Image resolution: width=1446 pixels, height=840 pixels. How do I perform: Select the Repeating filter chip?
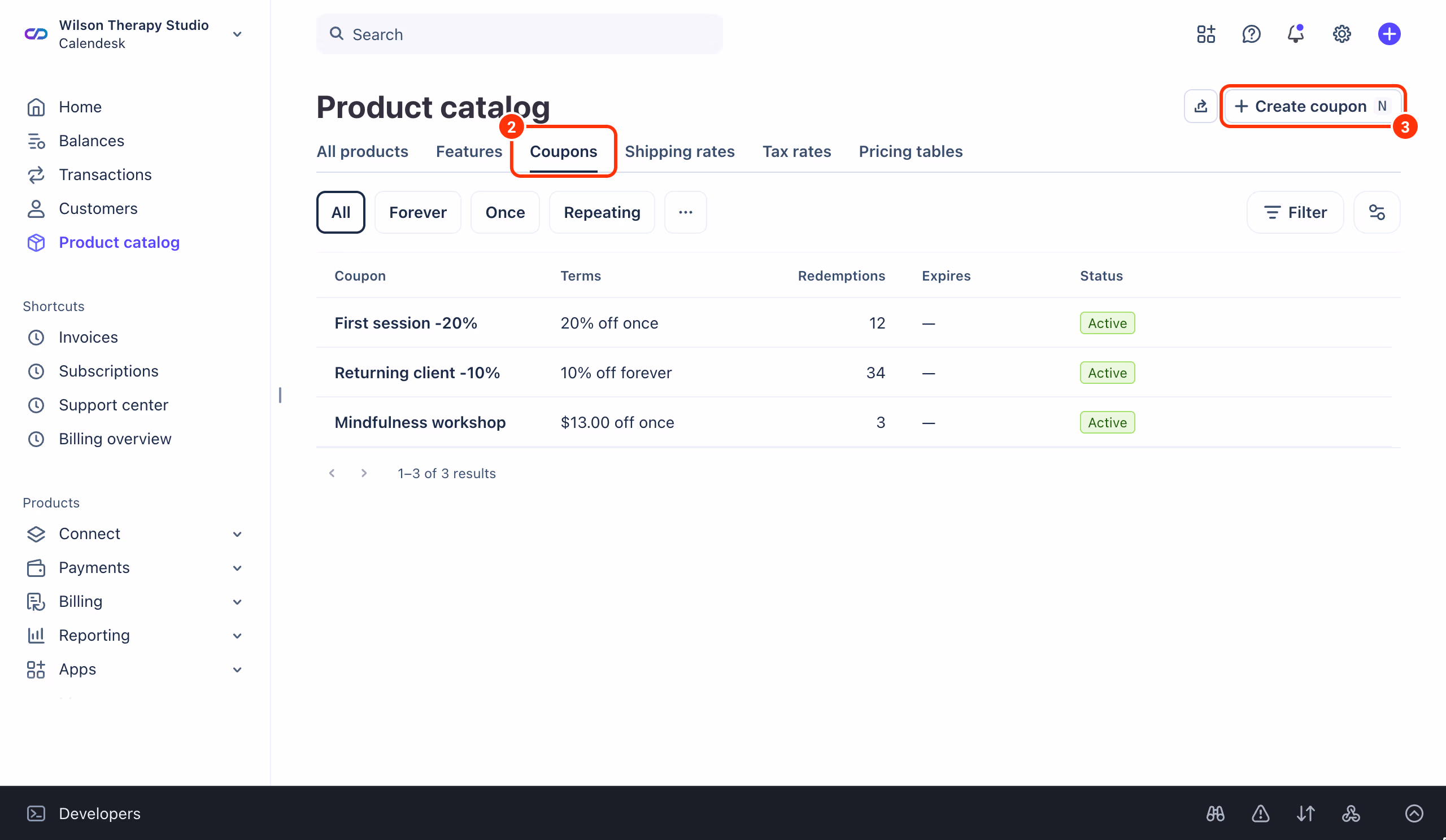coord(602,212)
